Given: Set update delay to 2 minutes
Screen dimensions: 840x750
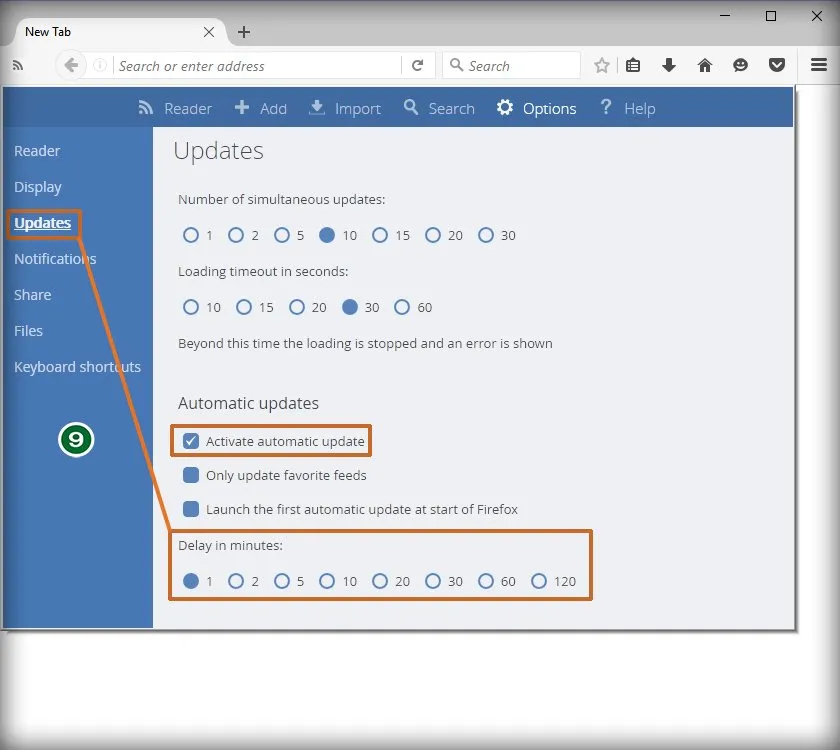Looking at the screenshot, I should pyautogui.click(x=236, y=581).
